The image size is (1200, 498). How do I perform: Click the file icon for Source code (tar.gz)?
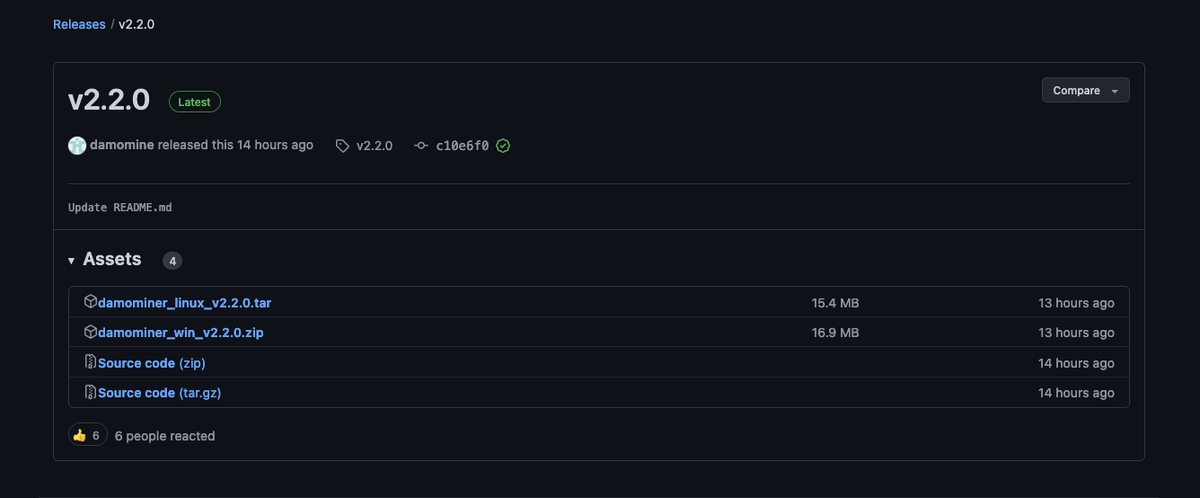pos(90,393)
